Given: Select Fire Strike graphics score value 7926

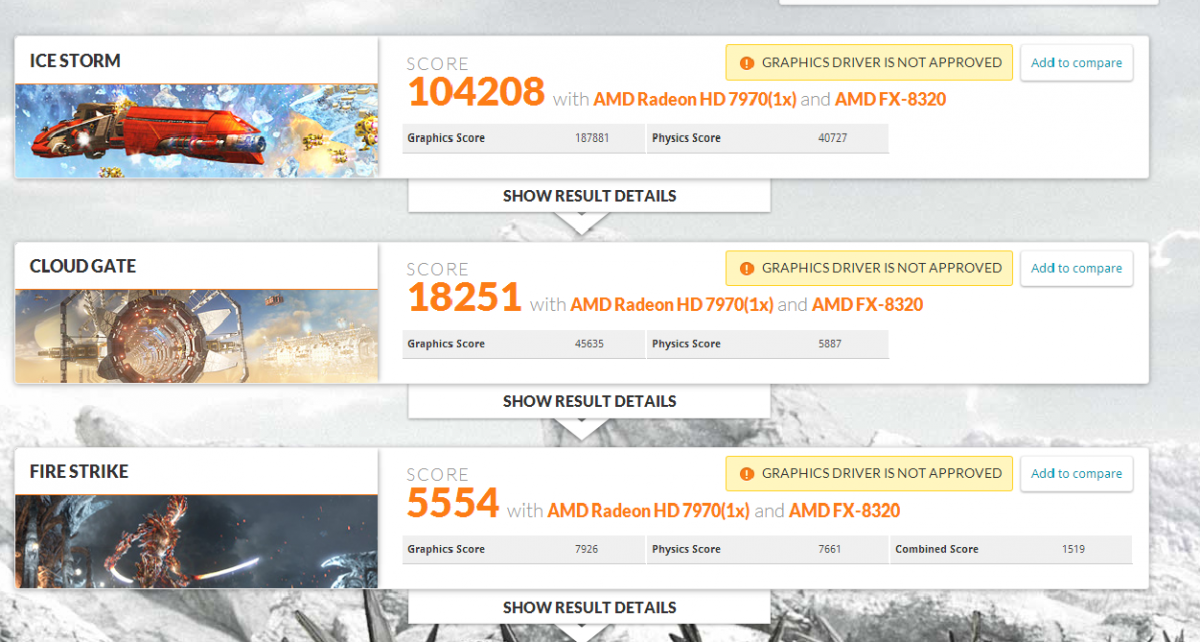Looking at the screenshot, I should [x=587, y=549].
